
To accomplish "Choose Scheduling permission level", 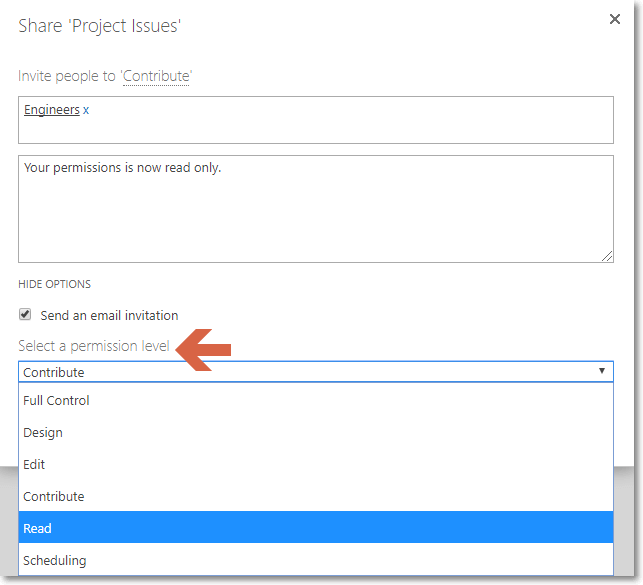I will [316, 560].
